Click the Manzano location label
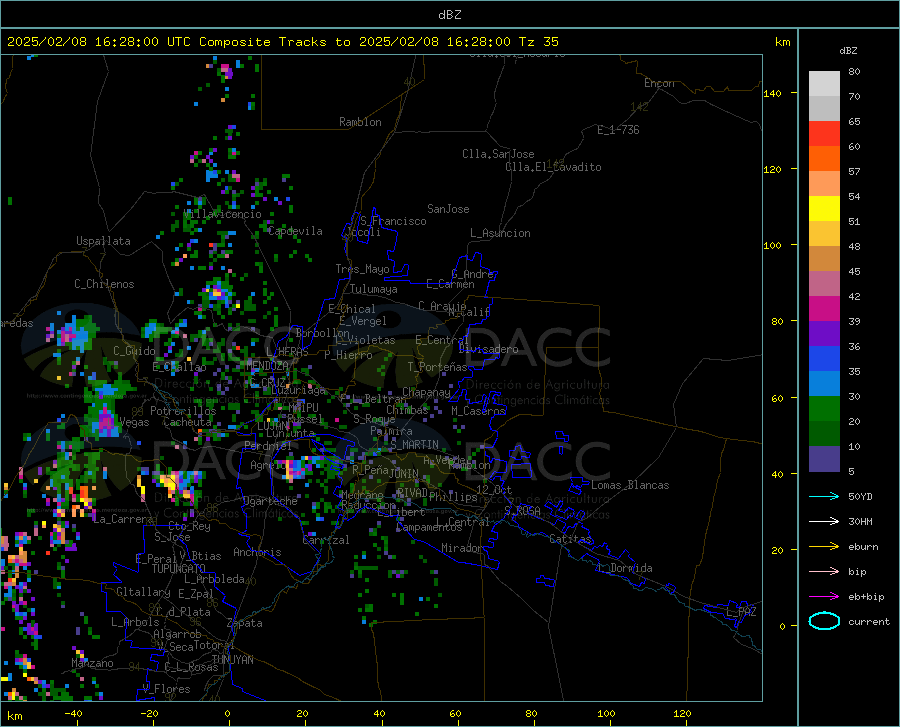Image resolution: width=900 pixels, height=727 pixels. (x=92, y=663)
